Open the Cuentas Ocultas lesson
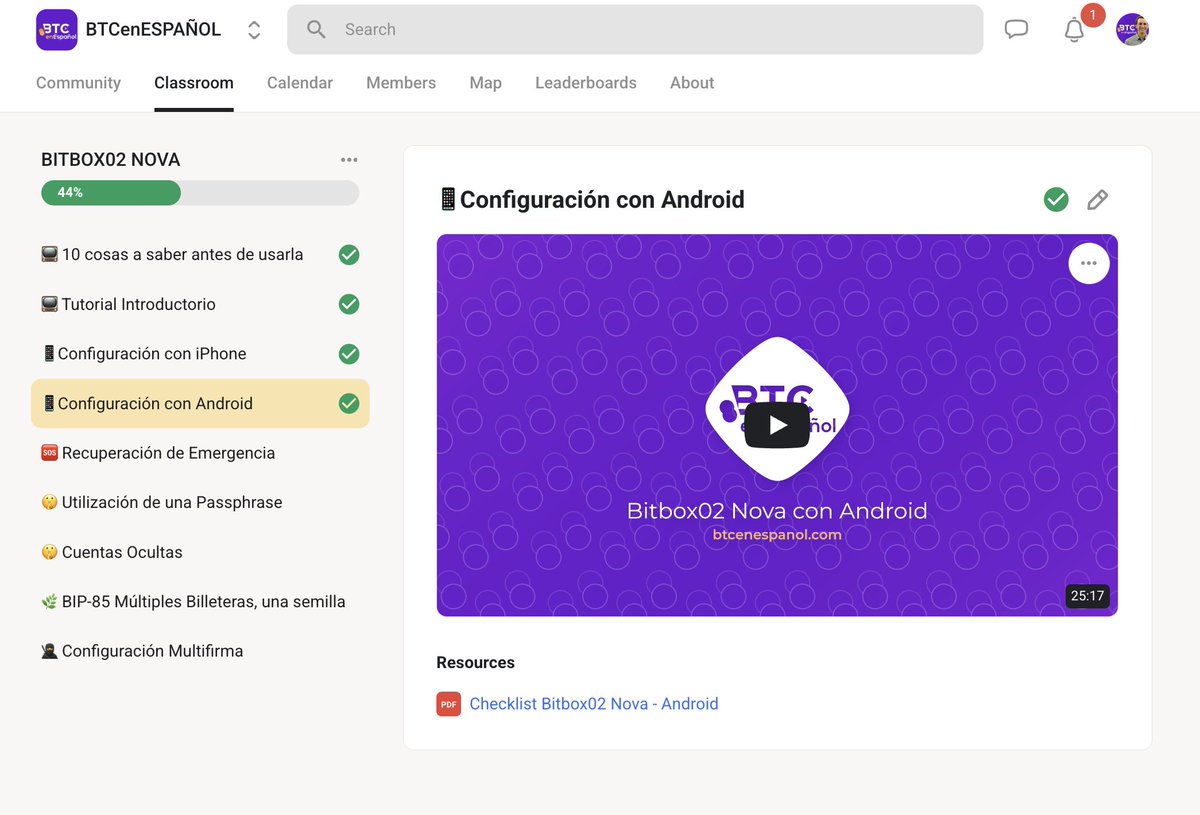 [200, 552]
